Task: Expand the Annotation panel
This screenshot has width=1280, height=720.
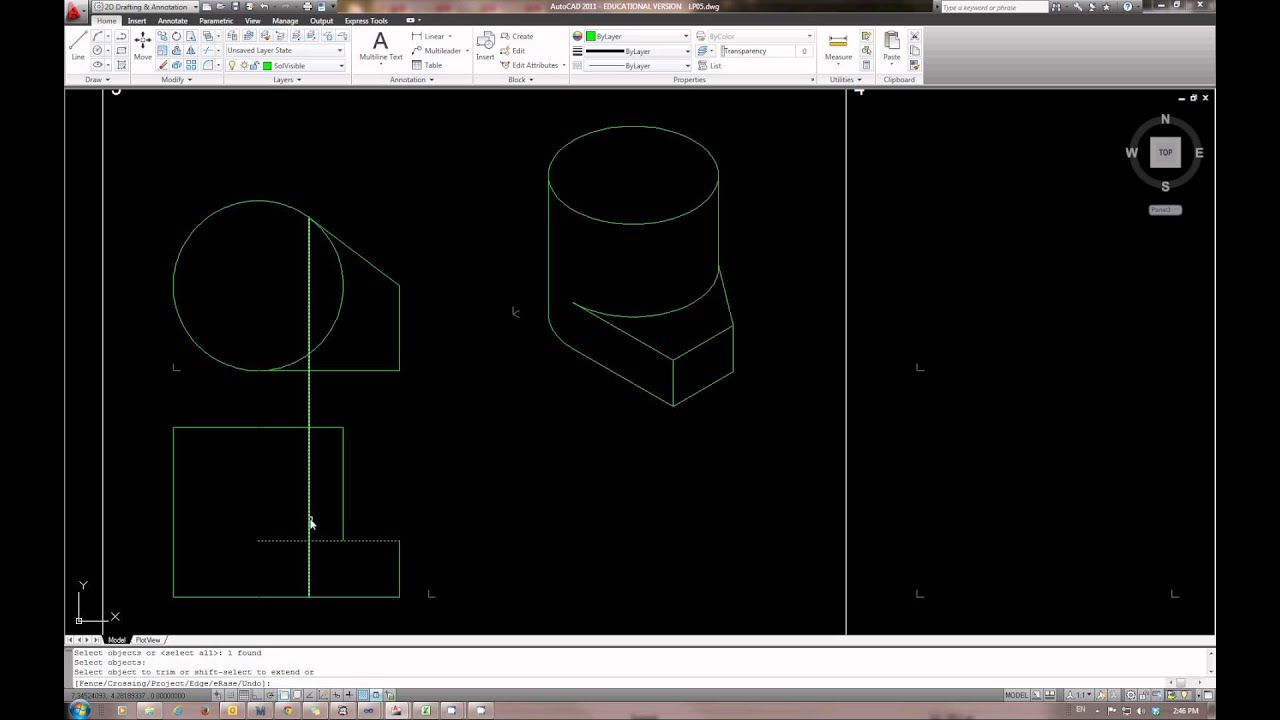Action: pos(411,79)
